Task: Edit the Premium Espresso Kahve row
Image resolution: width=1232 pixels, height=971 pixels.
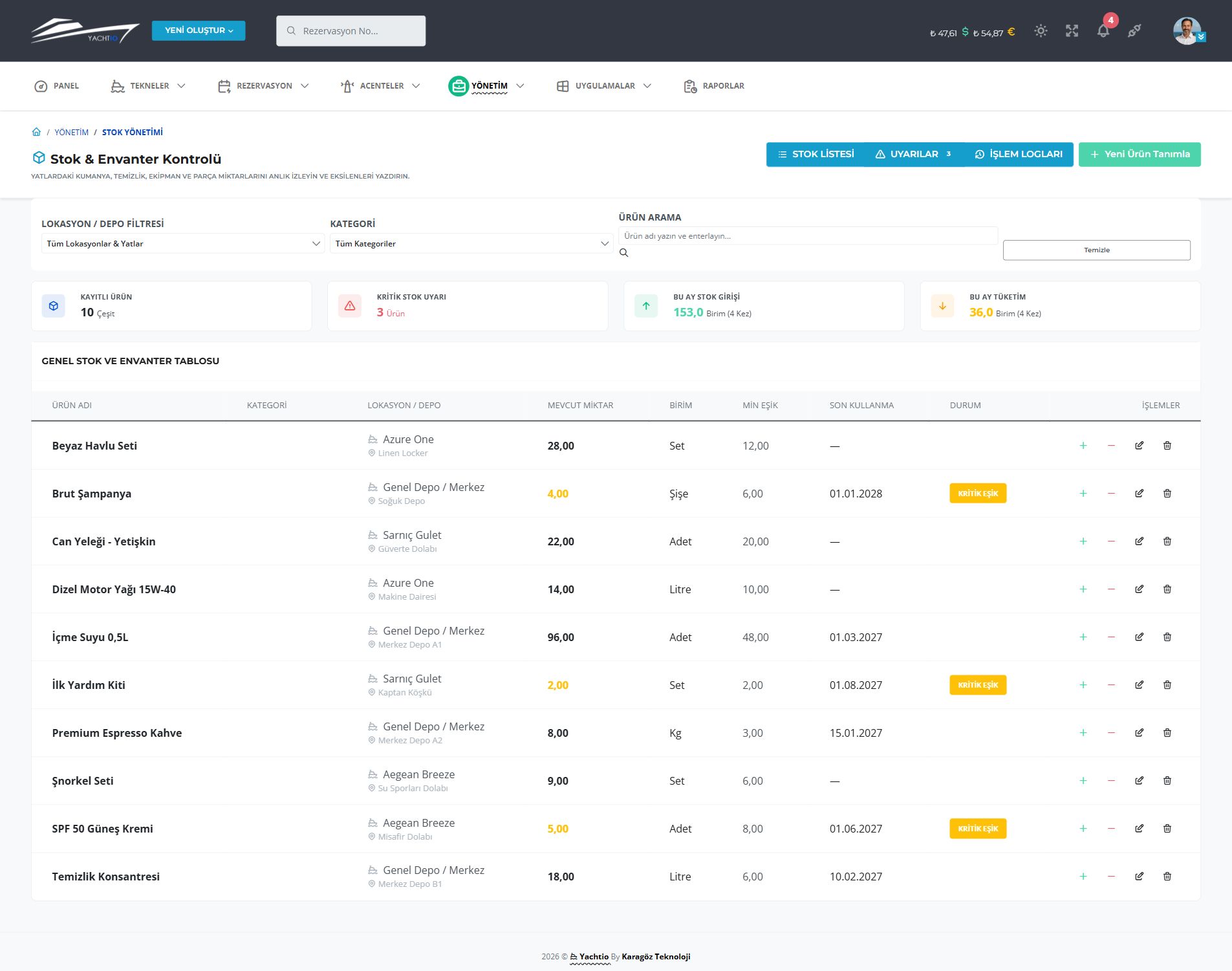Action: point(1139,733)
